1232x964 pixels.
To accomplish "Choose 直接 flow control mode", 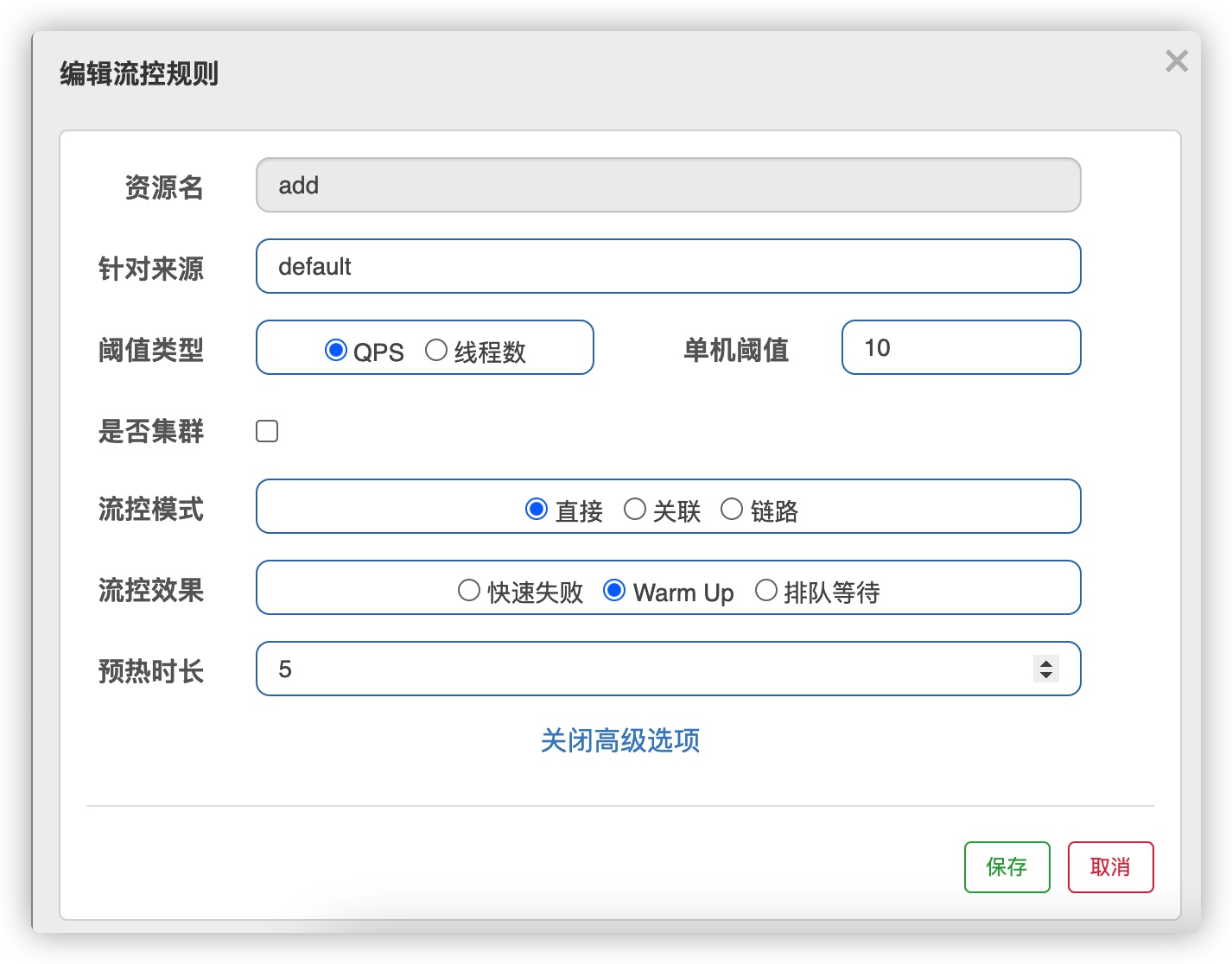I will tap(536, 510).
